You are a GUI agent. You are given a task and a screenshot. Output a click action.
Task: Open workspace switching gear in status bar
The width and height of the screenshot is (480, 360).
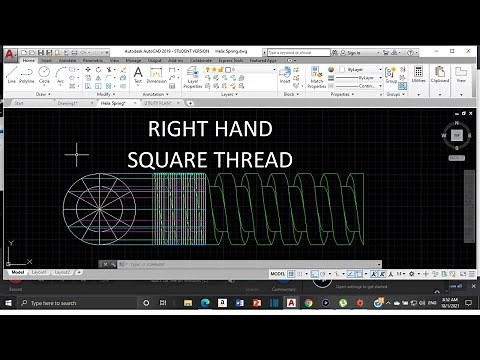coord(412,274)
